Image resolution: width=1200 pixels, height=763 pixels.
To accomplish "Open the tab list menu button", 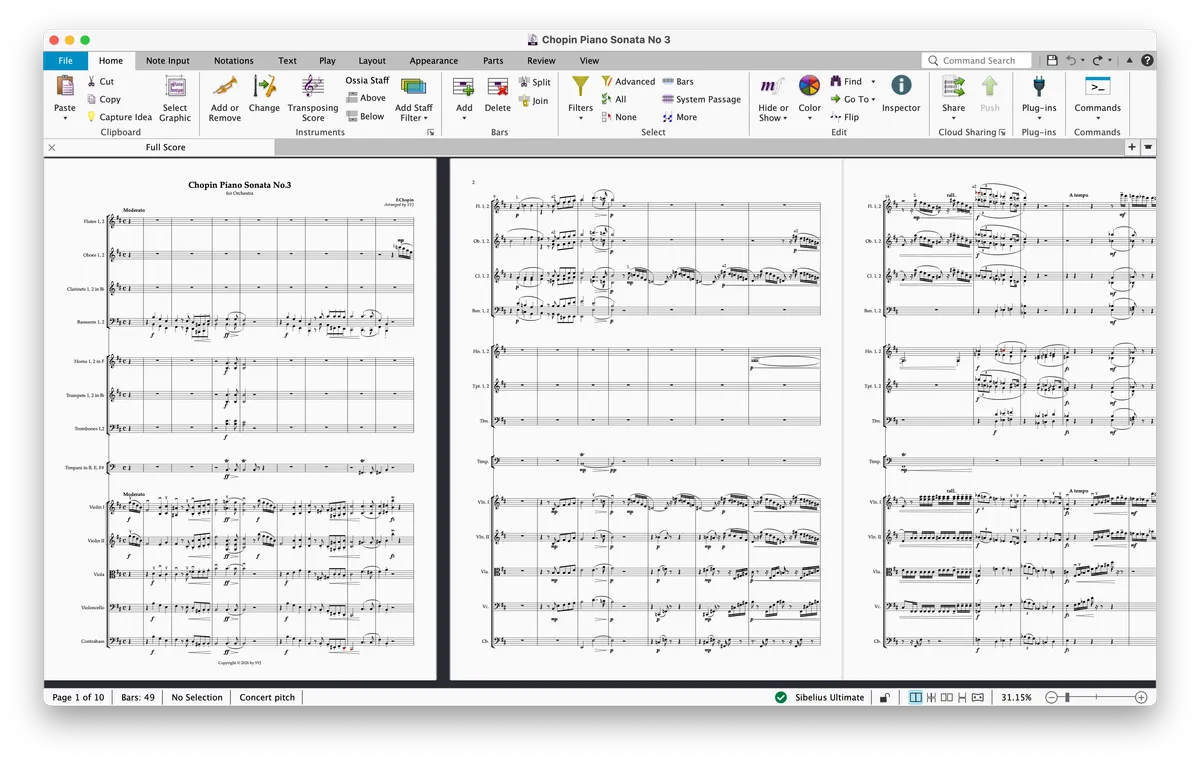I will point(1148,147).
